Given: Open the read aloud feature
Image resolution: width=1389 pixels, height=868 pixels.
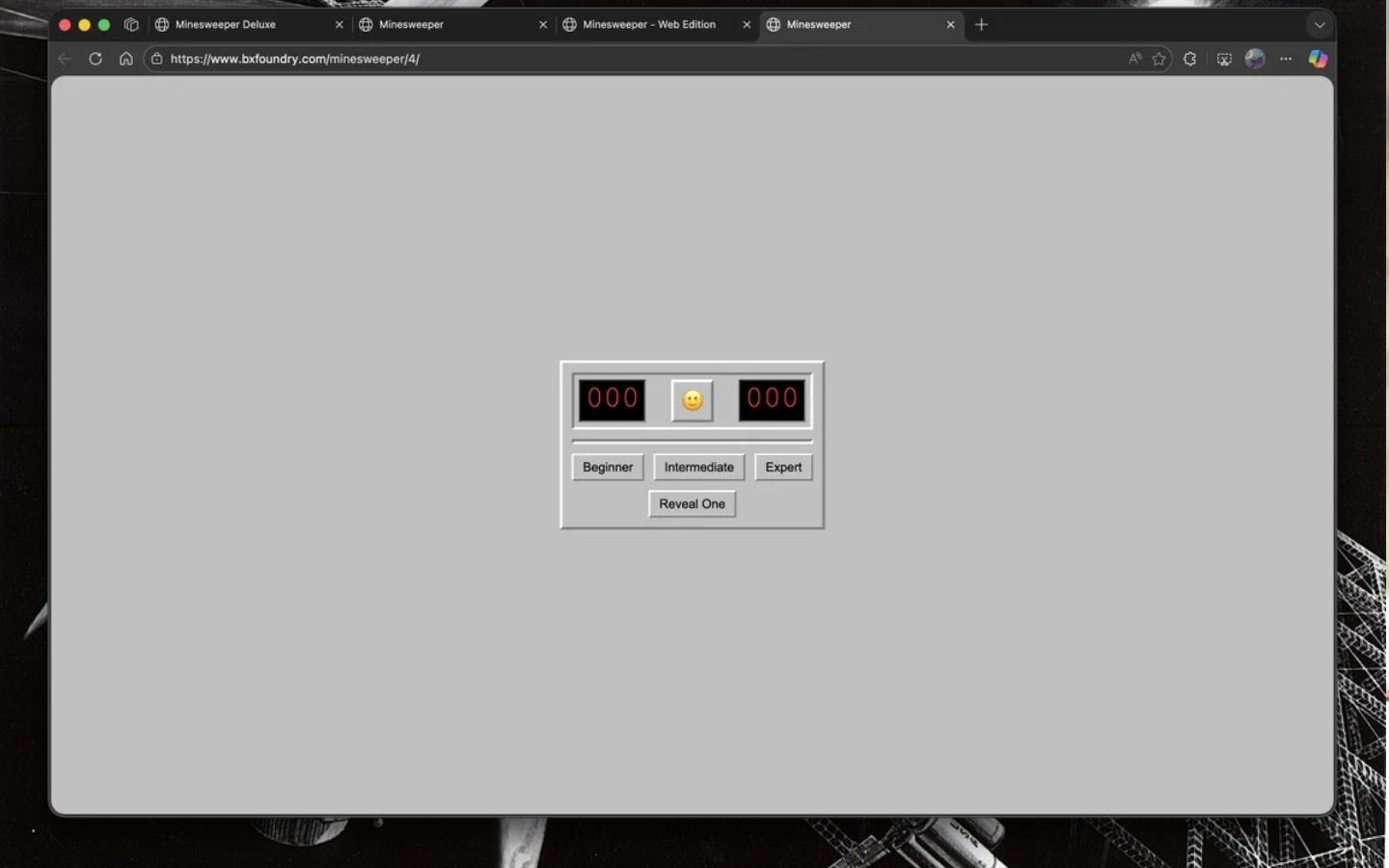Looking at the screenshot, I should 1134,59.
